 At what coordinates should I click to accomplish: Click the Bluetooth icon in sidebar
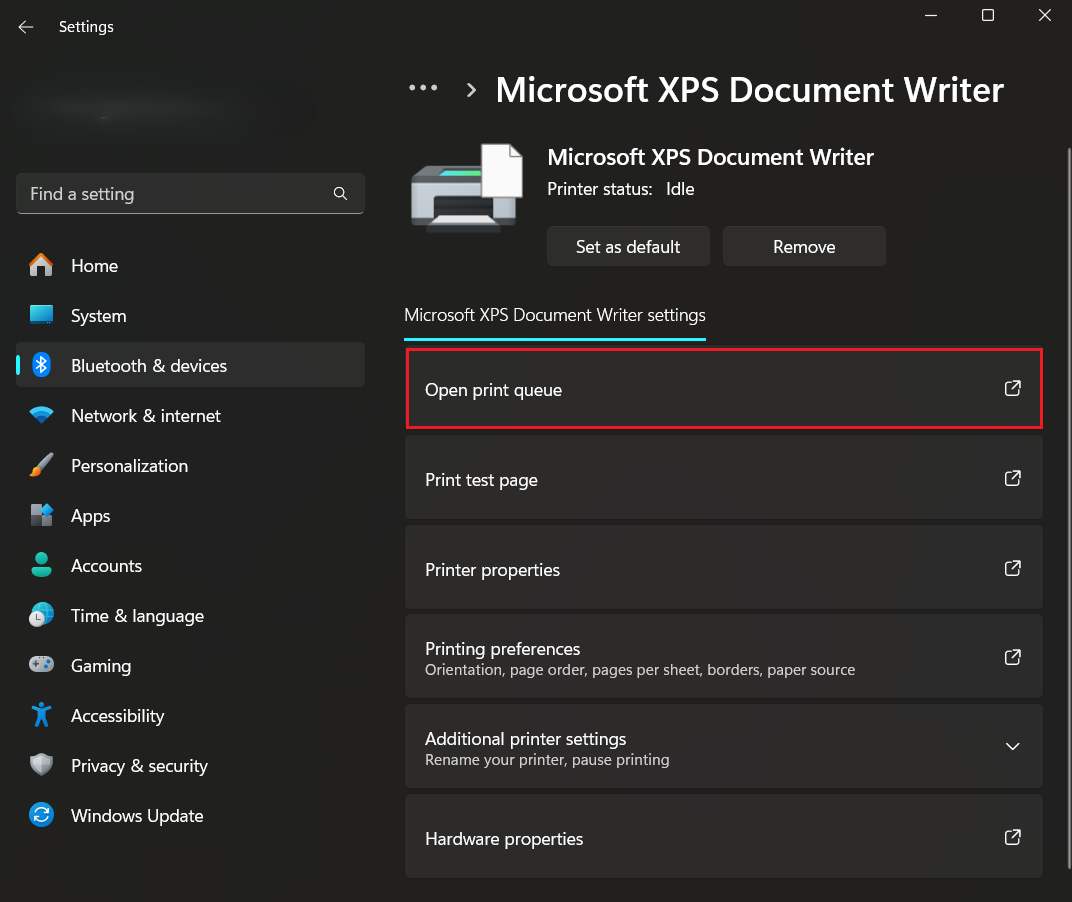click(41, 366)
